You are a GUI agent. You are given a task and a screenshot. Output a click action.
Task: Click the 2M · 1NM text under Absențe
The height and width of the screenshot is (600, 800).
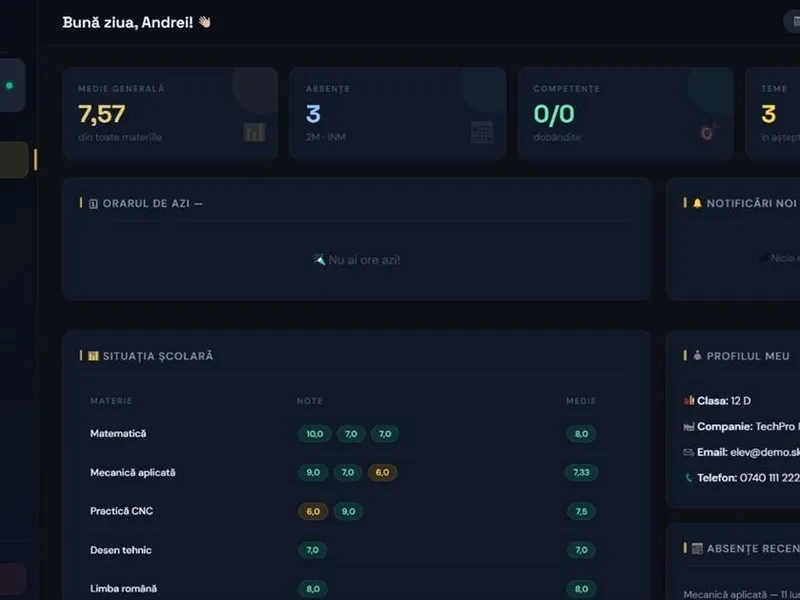(326, 137)
